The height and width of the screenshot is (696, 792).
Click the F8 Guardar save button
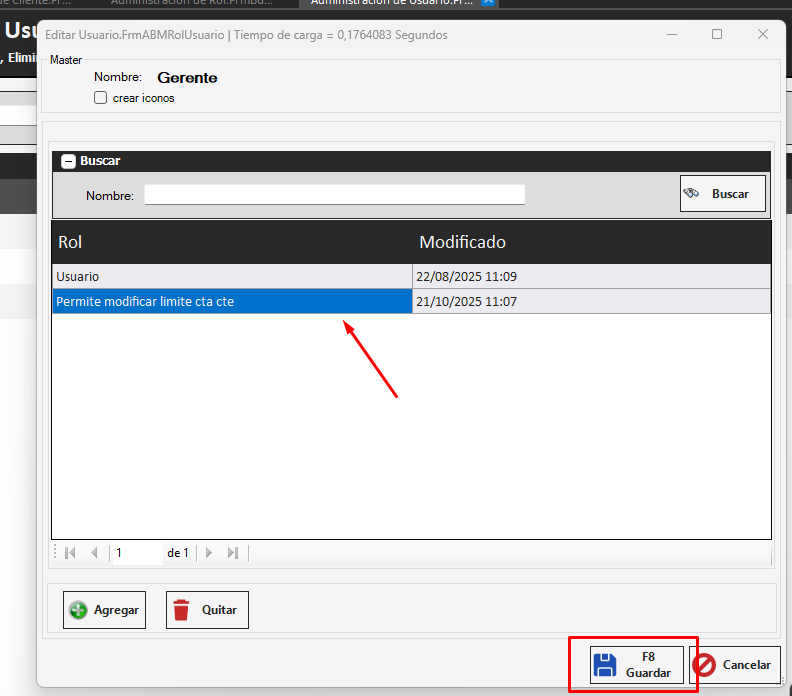[636, 665]
